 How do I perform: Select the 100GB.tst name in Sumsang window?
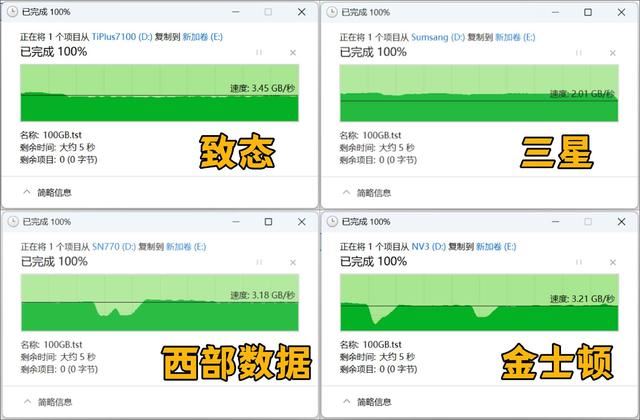(x=382, y=135)
